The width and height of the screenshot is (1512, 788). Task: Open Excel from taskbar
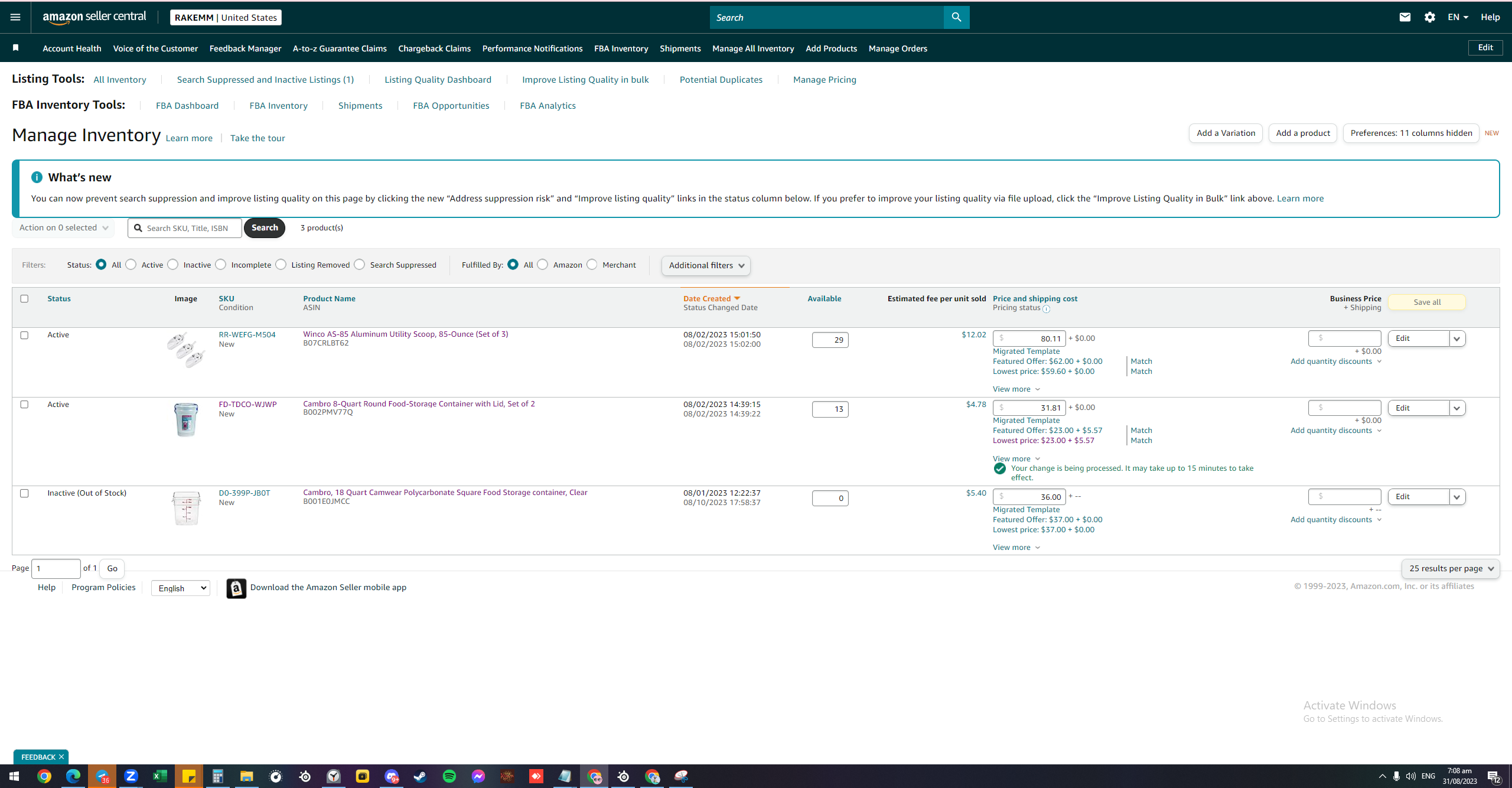pyautogui.click(x=160, y=776)
